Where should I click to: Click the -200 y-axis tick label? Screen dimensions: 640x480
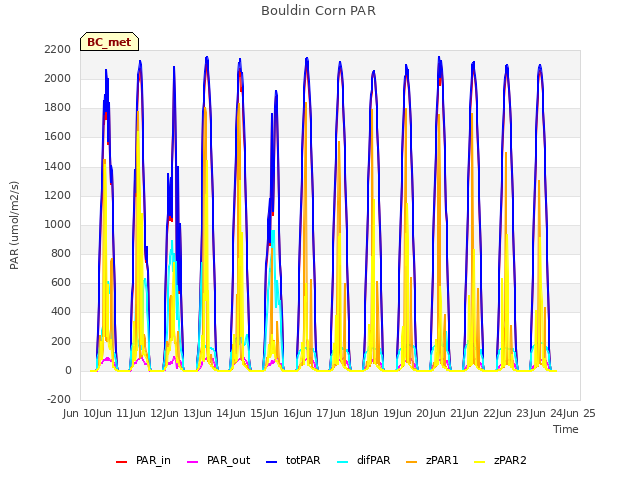tap(59, 399)
